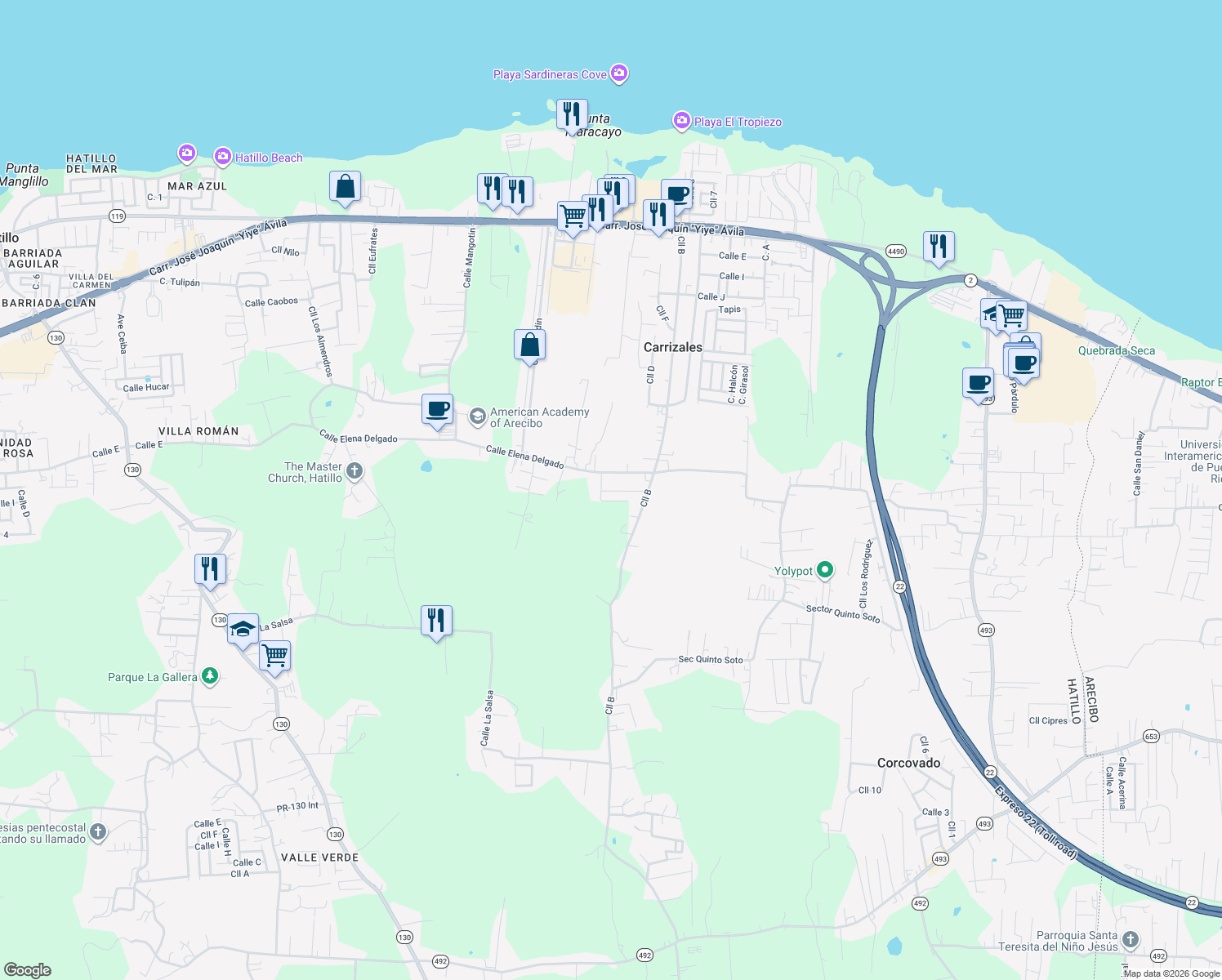Open the Hatillo Beach label link

point(270,158)
